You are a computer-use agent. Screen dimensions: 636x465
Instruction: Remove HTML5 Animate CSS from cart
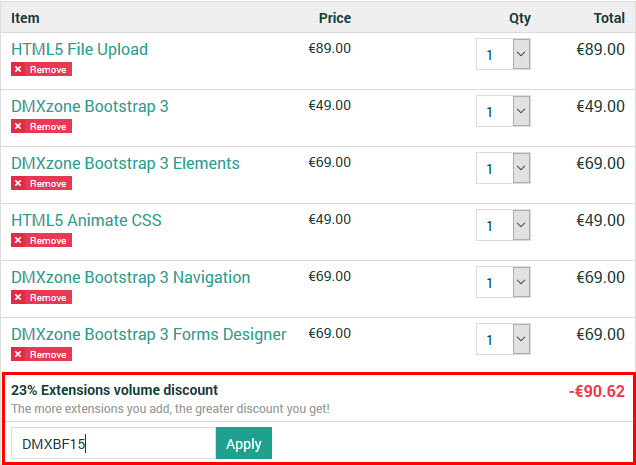(41, 240)
